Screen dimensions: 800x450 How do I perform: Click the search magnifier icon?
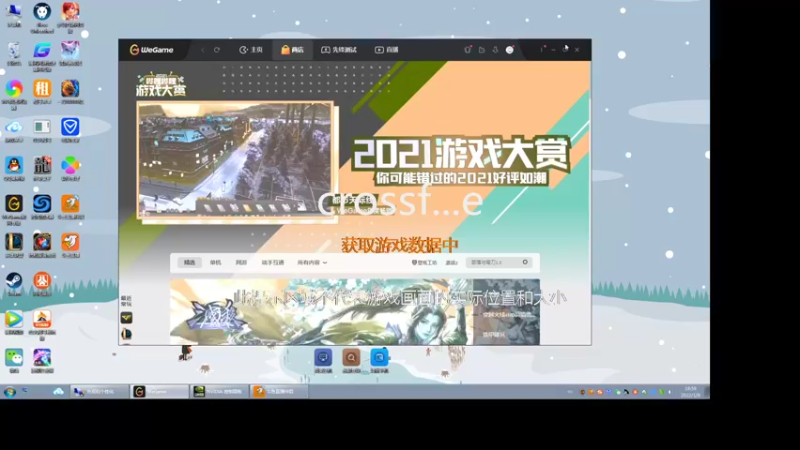pos(525,262)
